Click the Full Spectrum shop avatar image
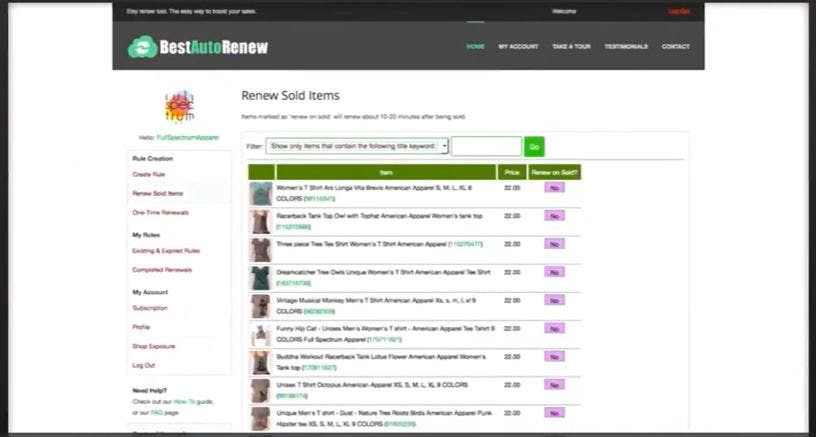The width and height of the screenshot is (816, 437). [180, 106]
